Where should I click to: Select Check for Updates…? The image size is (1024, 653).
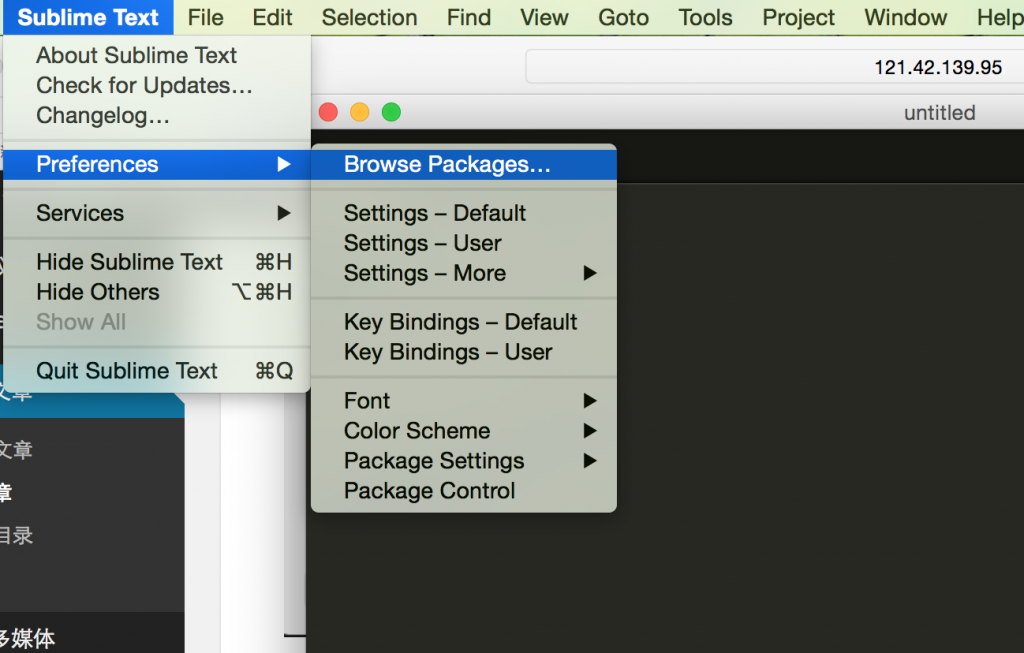click(157, 86)
